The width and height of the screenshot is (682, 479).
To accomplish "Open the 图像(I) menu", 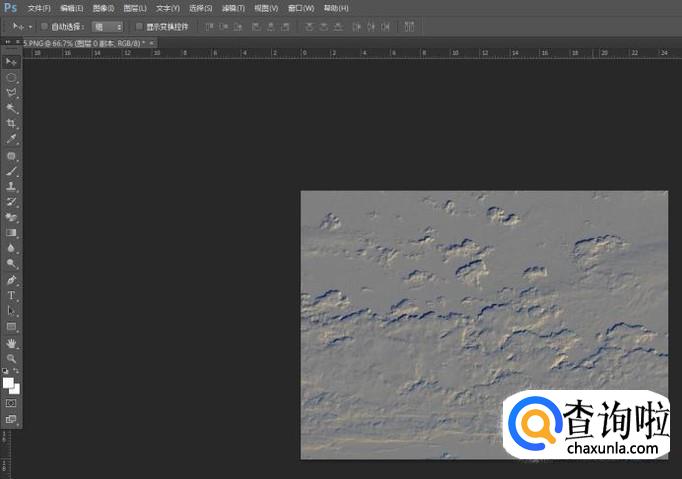I will pos(103,8).
